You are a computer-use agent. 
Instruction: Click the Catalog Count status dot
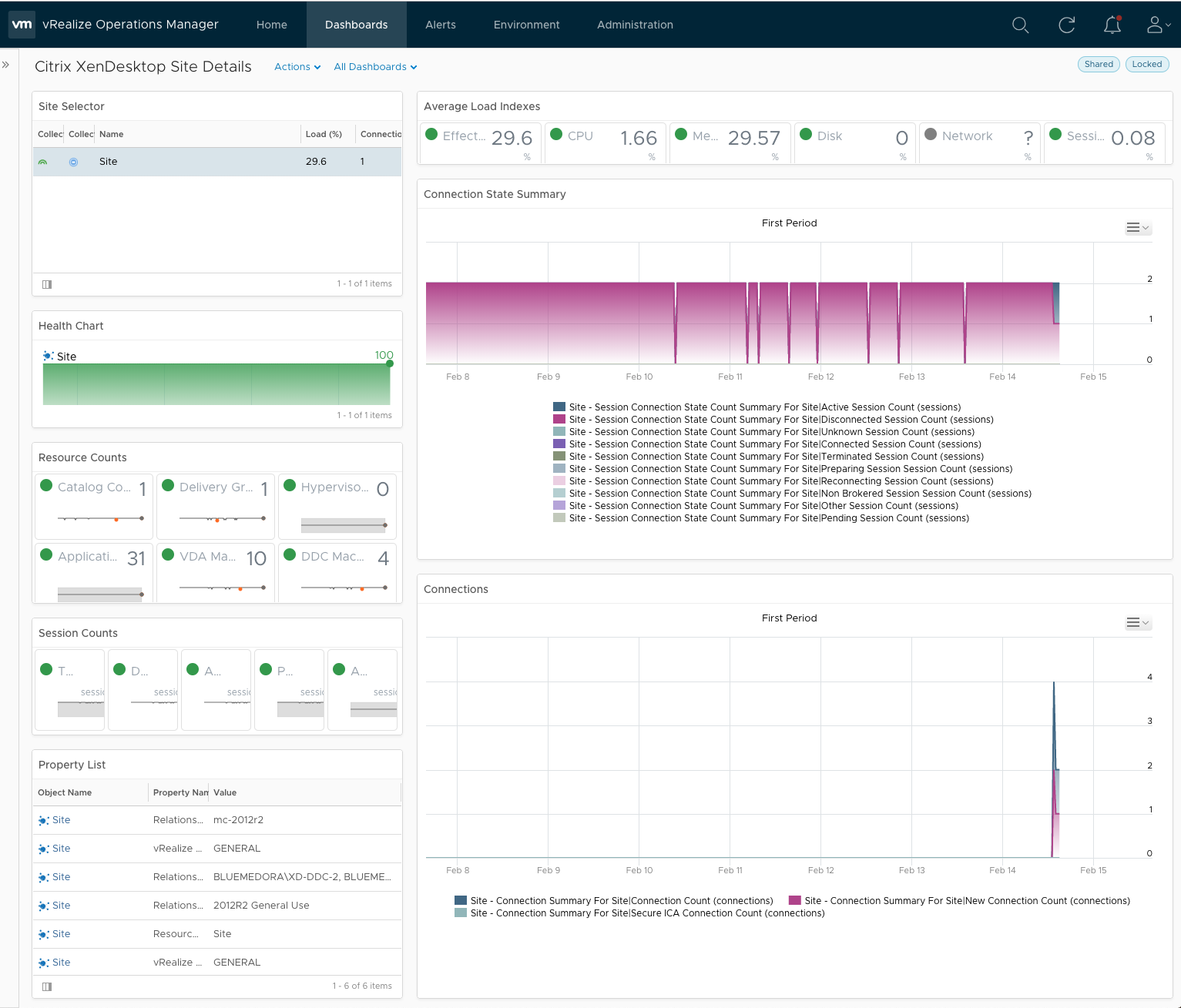click(x=46, y=485)
